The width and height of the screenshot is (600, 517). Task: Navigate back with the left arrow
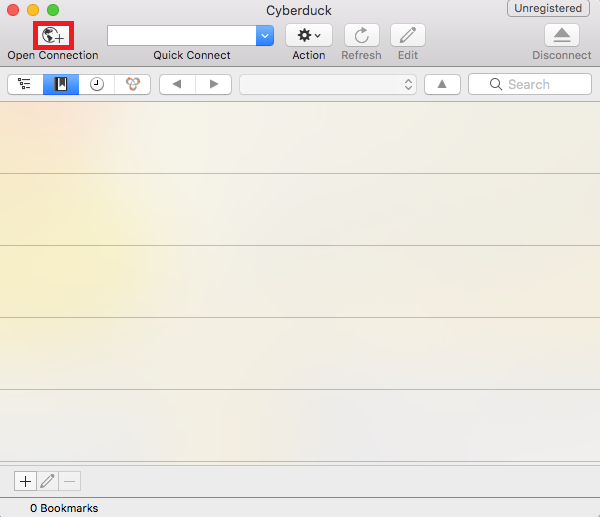point(177,85)
